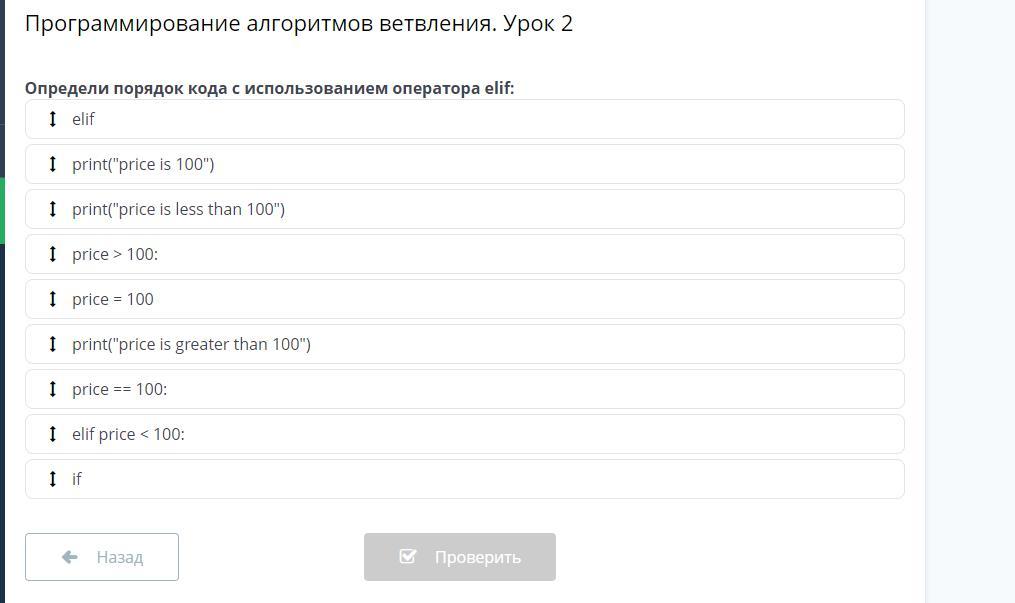Image resolution: width=1015 pixels, height=603 pixels.
Task: Select the "price = 100" code text
Action: pyautogui.click(x=113, y=299)
